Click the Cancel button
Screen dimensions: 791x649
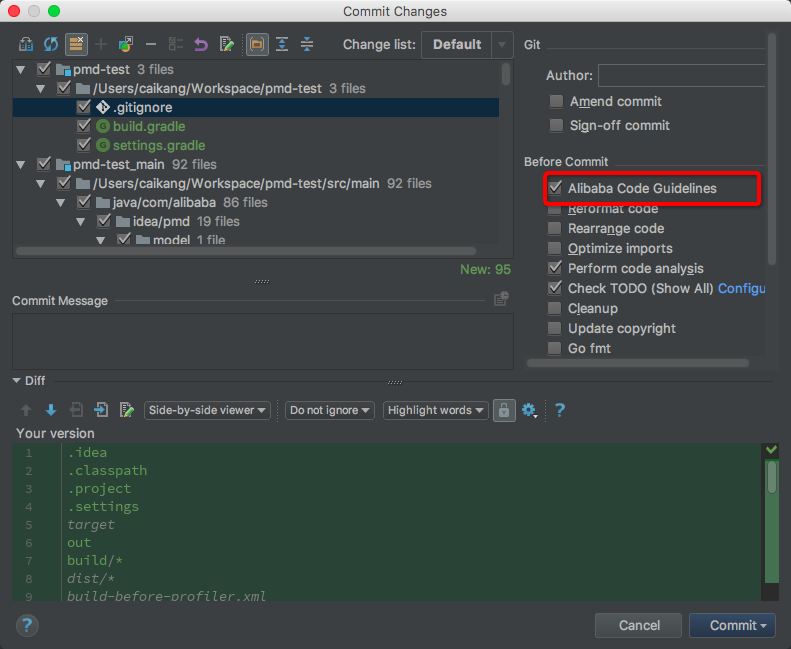[638, 625]
